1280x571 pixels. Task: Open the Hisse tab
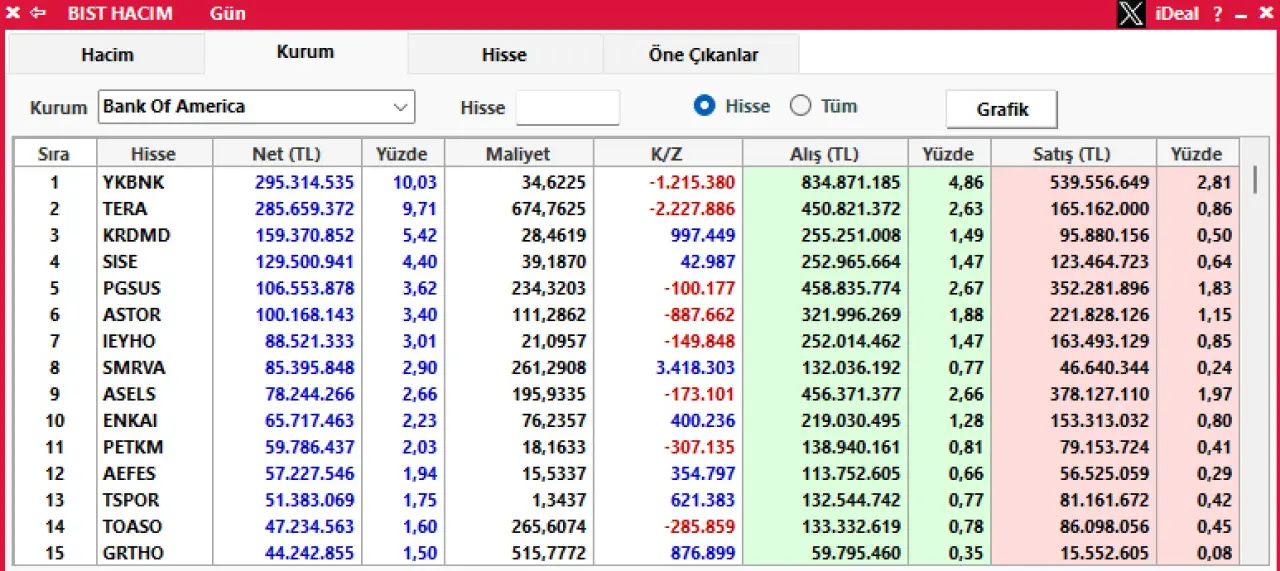click(x=504, y=55)
